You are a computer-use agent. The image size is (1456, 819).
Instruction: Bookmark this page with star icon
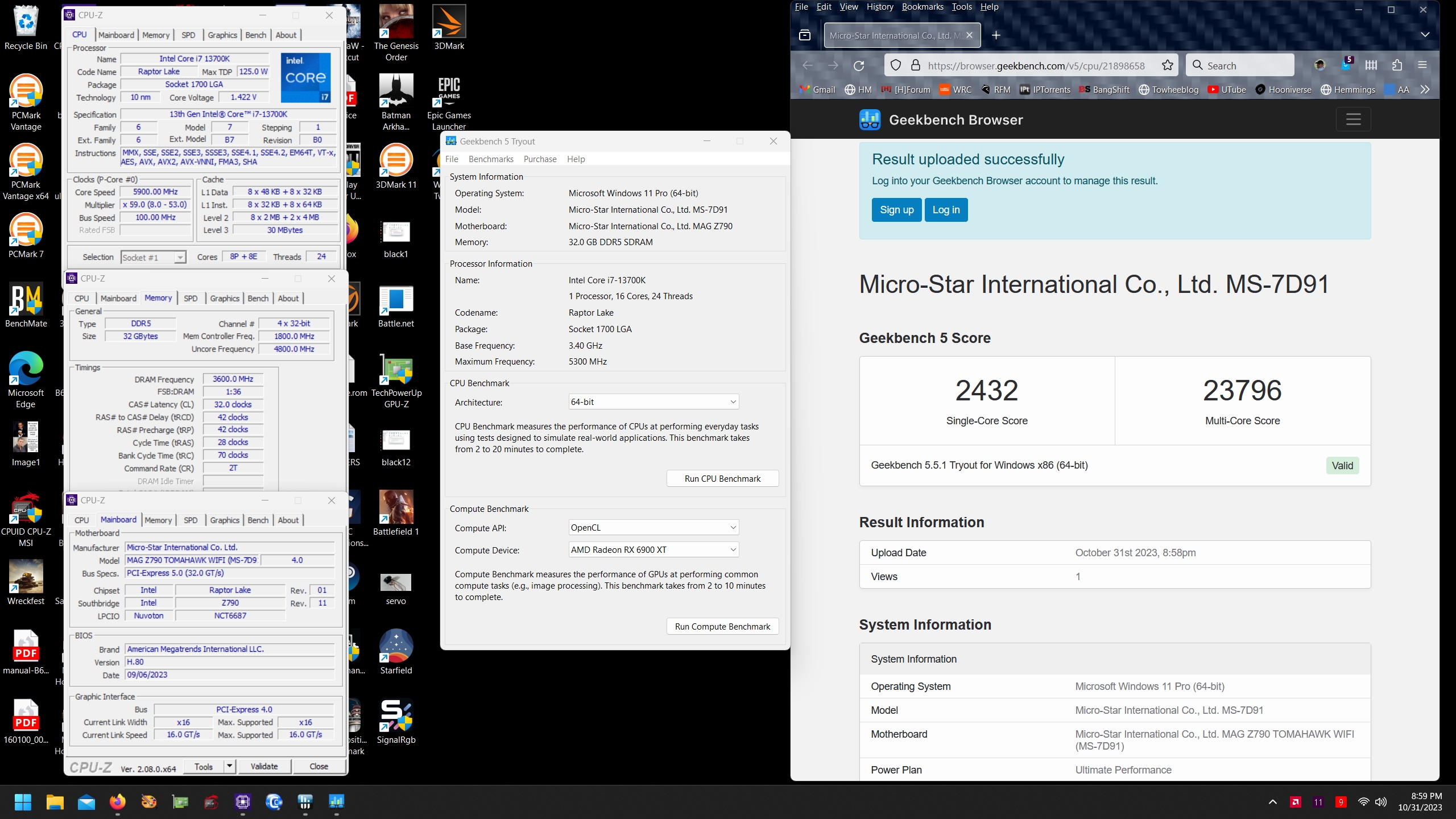click(x=1167, y=65)
